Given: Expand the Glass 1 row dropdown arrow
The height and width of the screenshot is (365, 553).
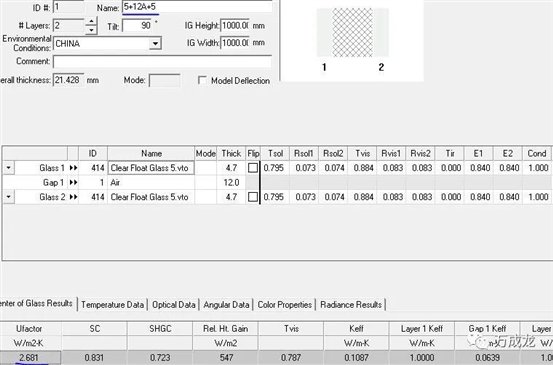Looking at the screenshot, I should [x=8, y=168].
